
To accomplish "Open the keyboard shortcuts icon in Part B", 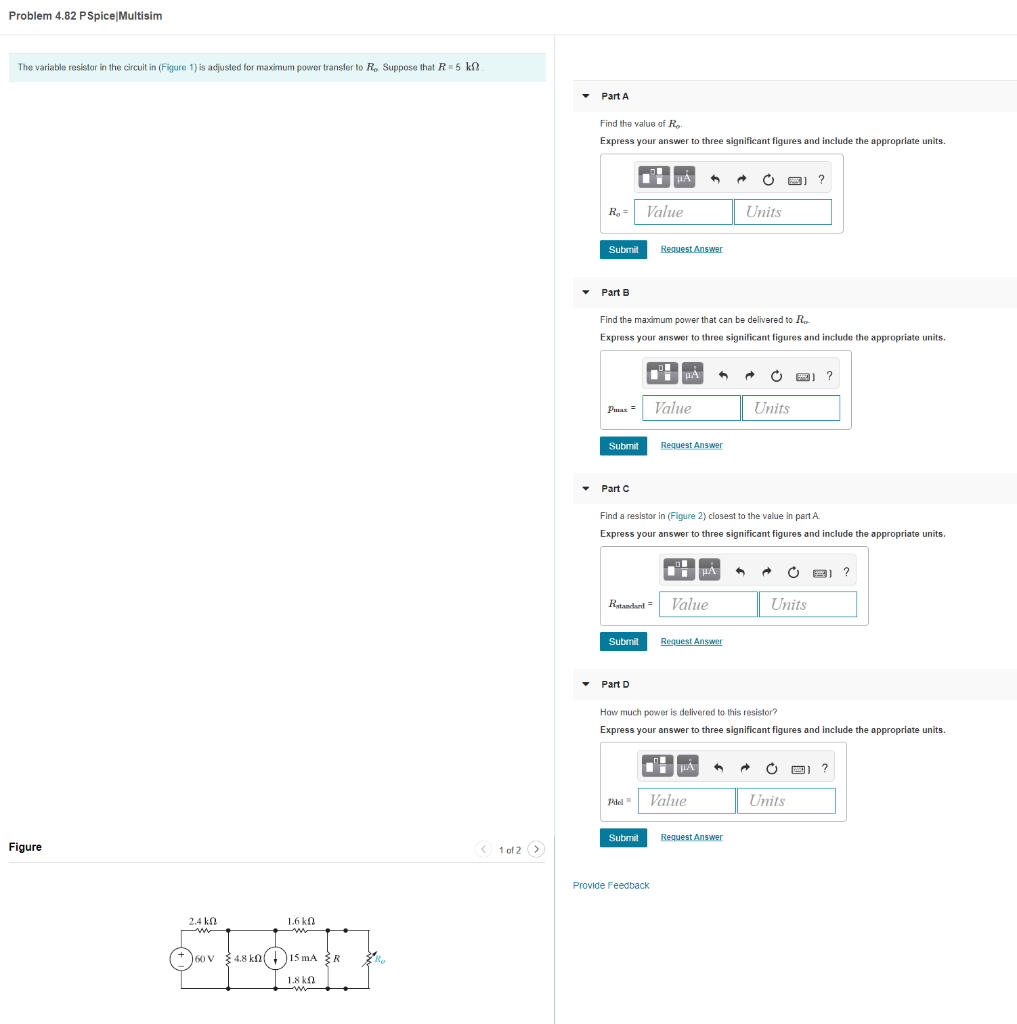I will (x=801, y=373).
